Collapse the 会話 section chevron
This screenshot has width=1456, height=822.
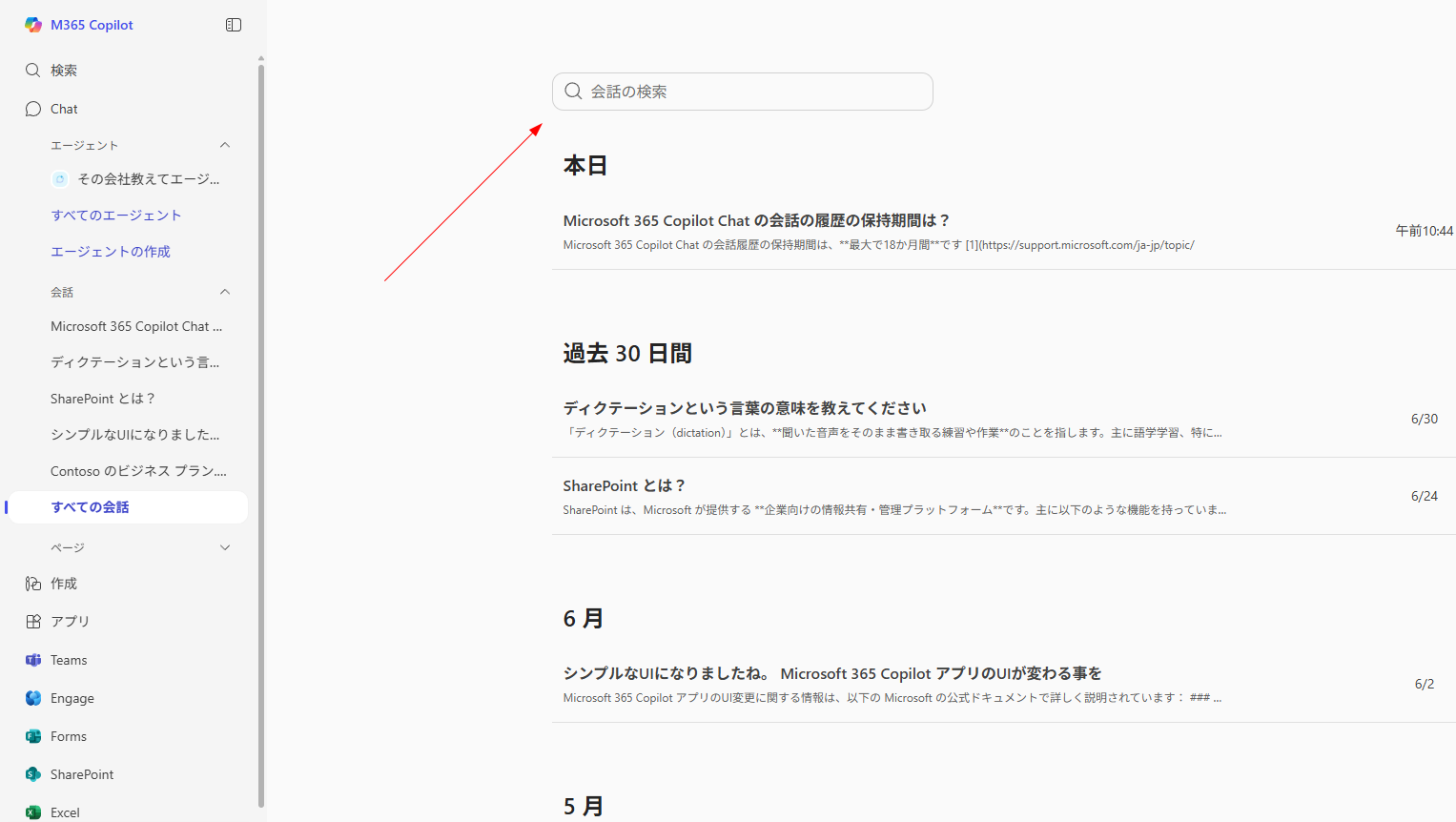pyautogui.click(x=225, y=292)
